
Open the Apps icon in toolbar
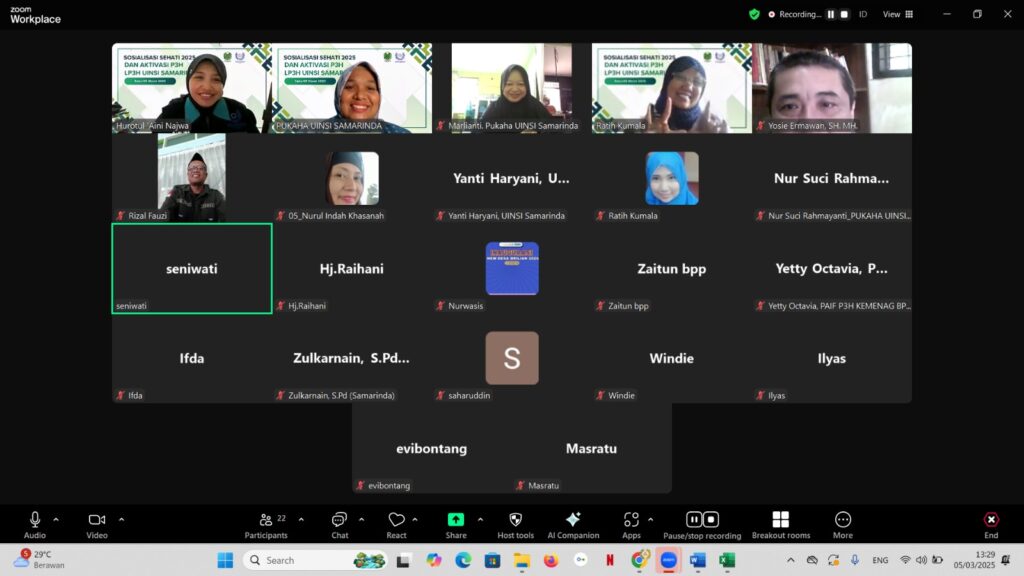point(631,520)
